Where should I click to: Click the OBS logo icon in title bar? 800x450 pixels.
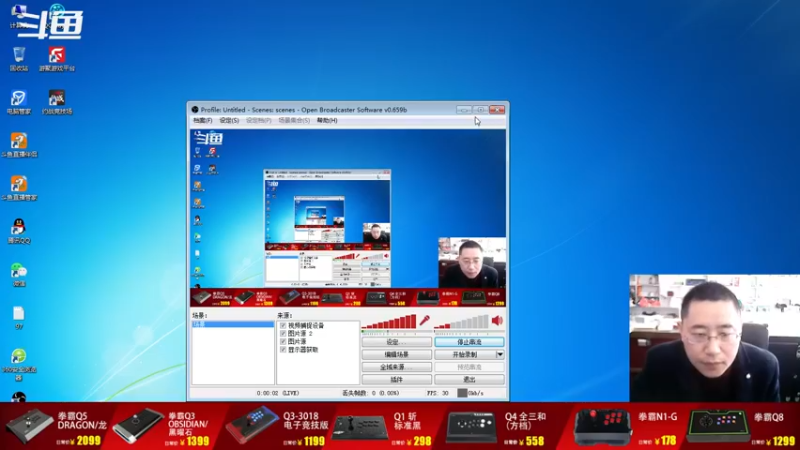point(195,109)
